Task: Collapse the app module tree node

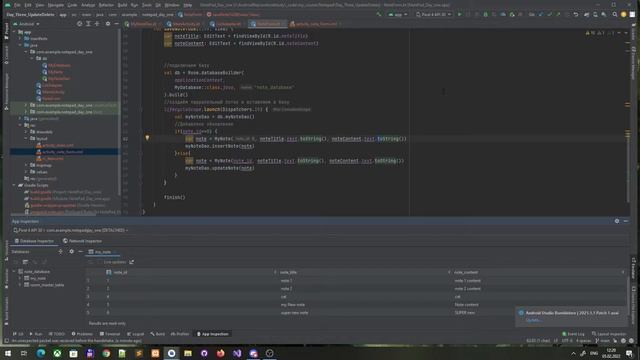Action: point(14,32)
